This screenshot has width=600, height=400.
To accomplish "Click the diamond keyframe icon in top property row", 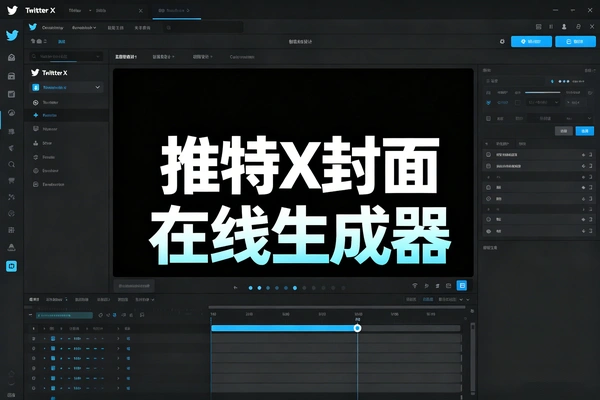I will pos(584,155).
